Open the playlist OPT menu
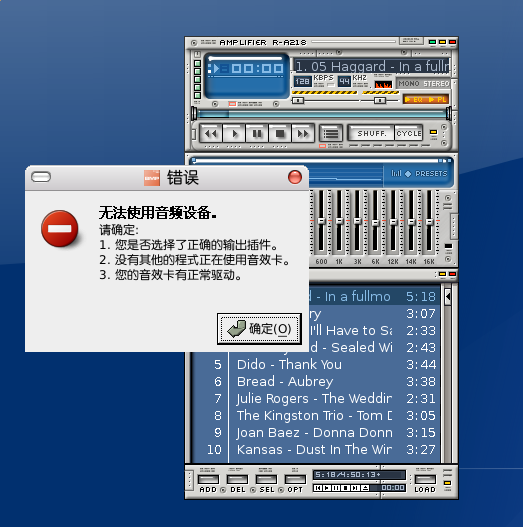This screenshot has height=527, width=523. click(295, 483)
